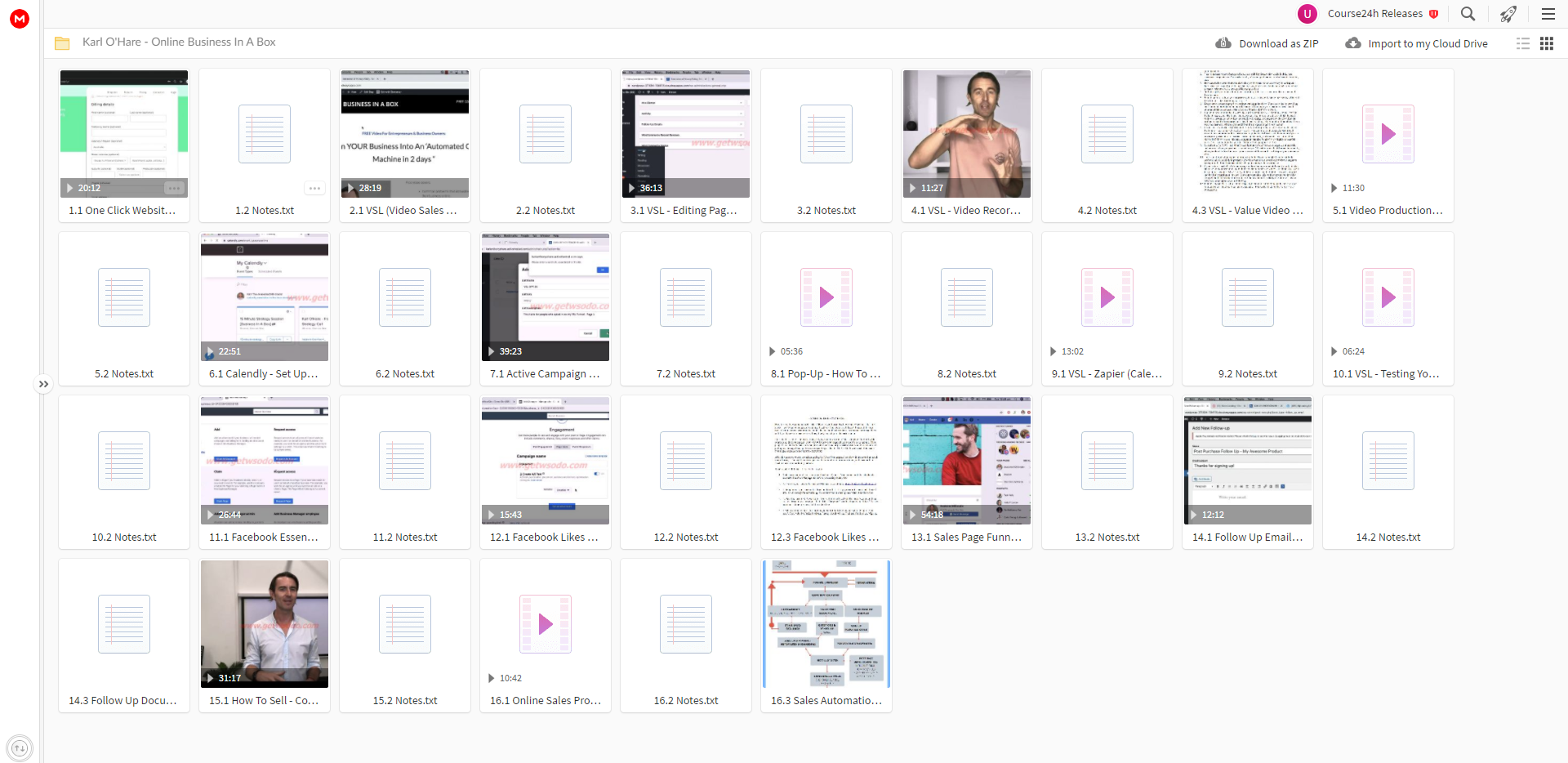This screenshot has width=1568, height=763.
Task: Select 6.2 Notes.txt file icon
Action: [405, 297]
